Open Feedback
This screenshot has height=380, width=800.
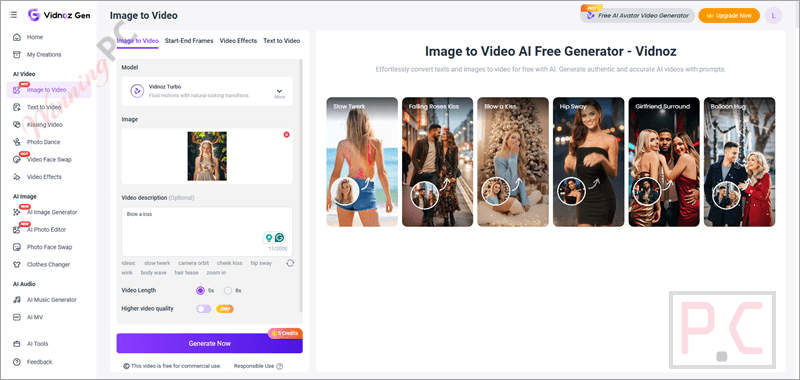(x=39, y=362)
